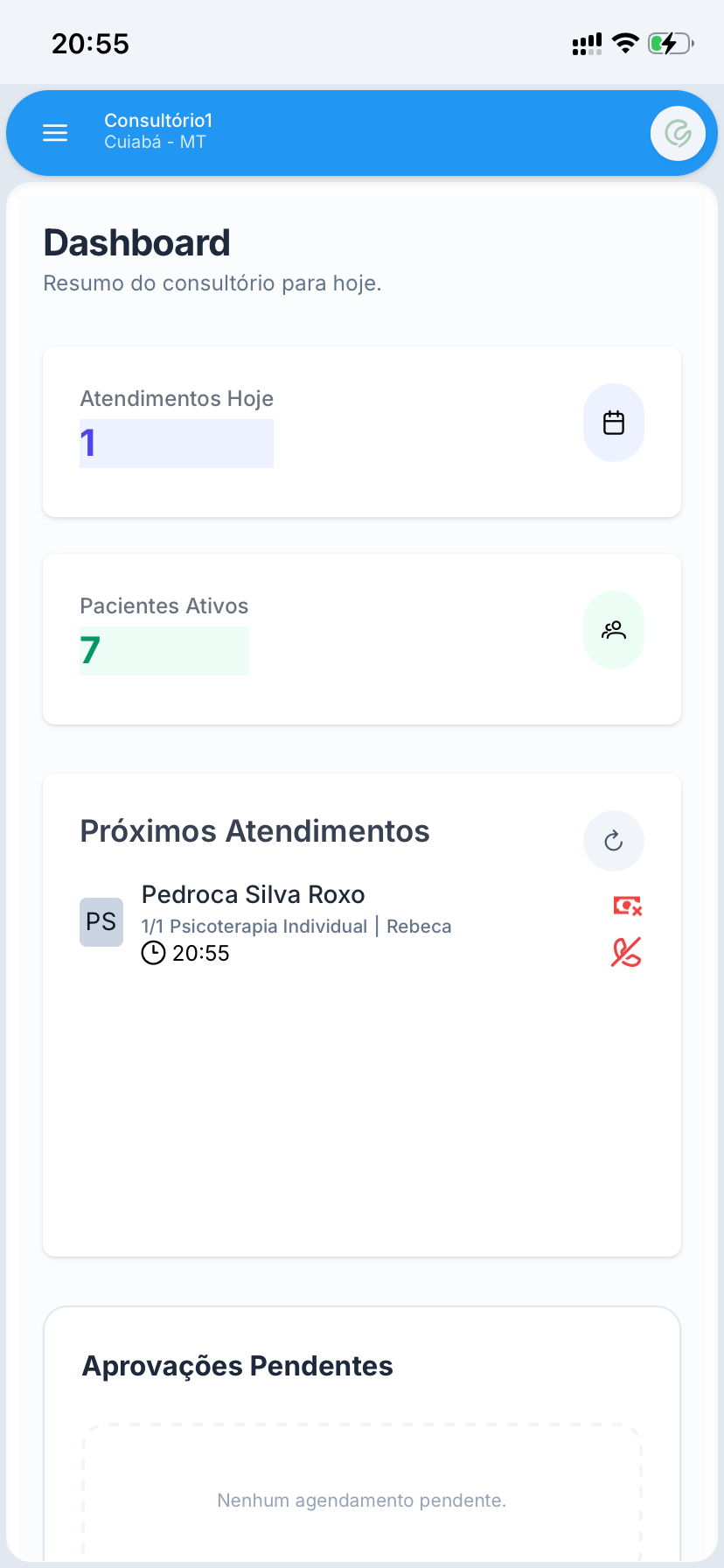Viewport: 724px width, 1568px height.
Task: Click the red missing signature icon
Action: click(x=626, y=952)
